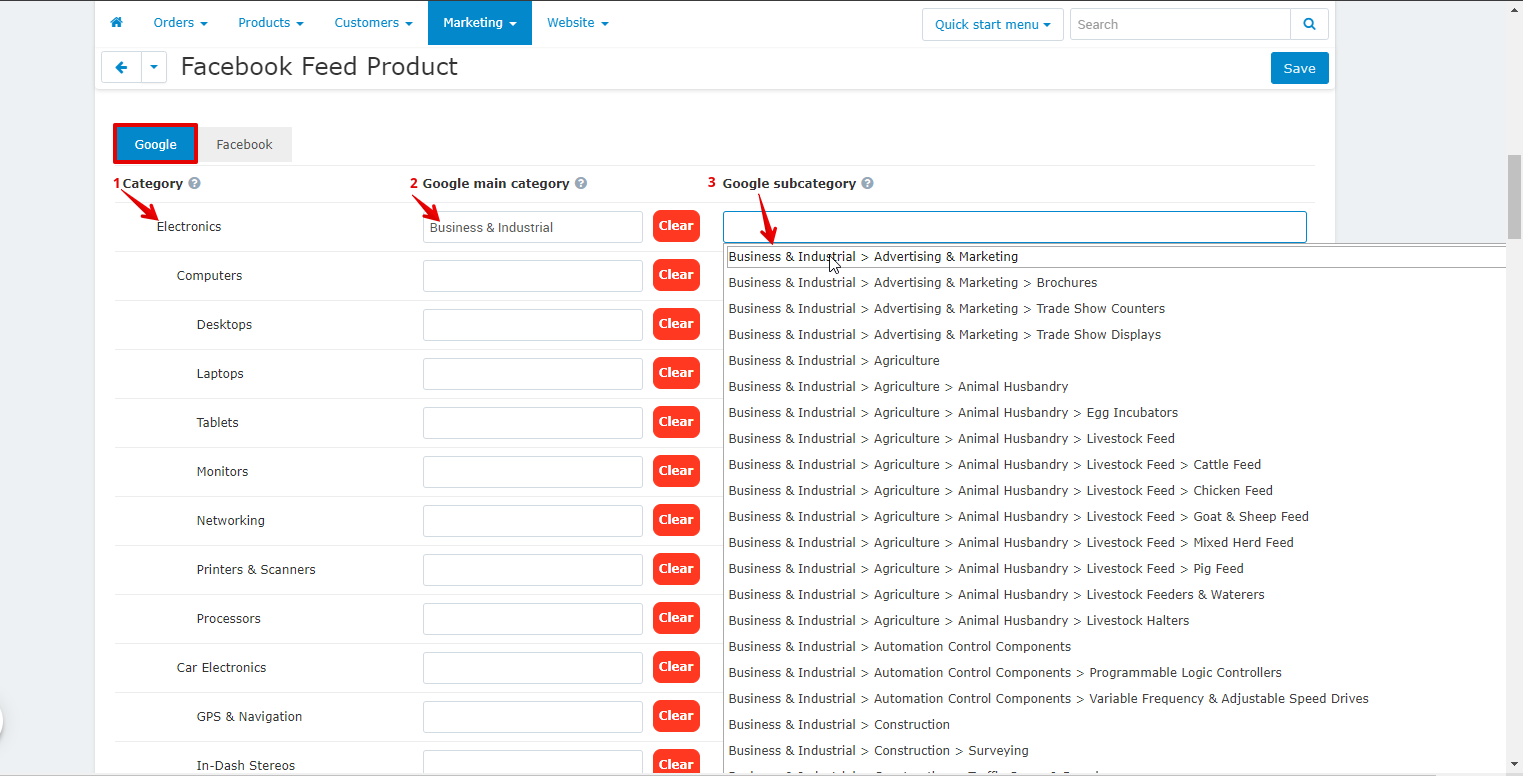Clear the Monitors category mapping

click(676, 471)
